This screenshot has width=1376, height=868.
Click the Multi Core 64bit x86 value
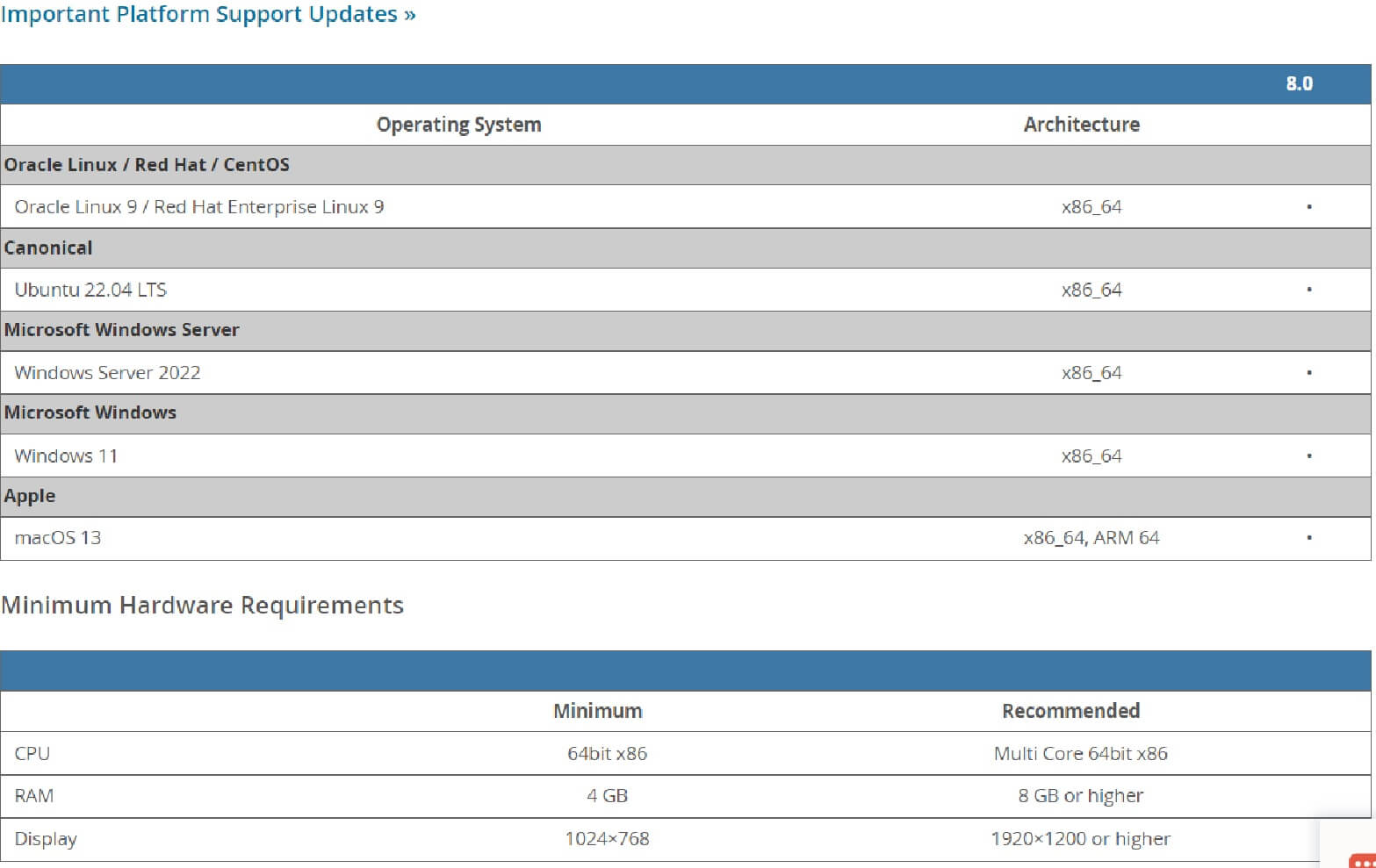(1081, 754)
